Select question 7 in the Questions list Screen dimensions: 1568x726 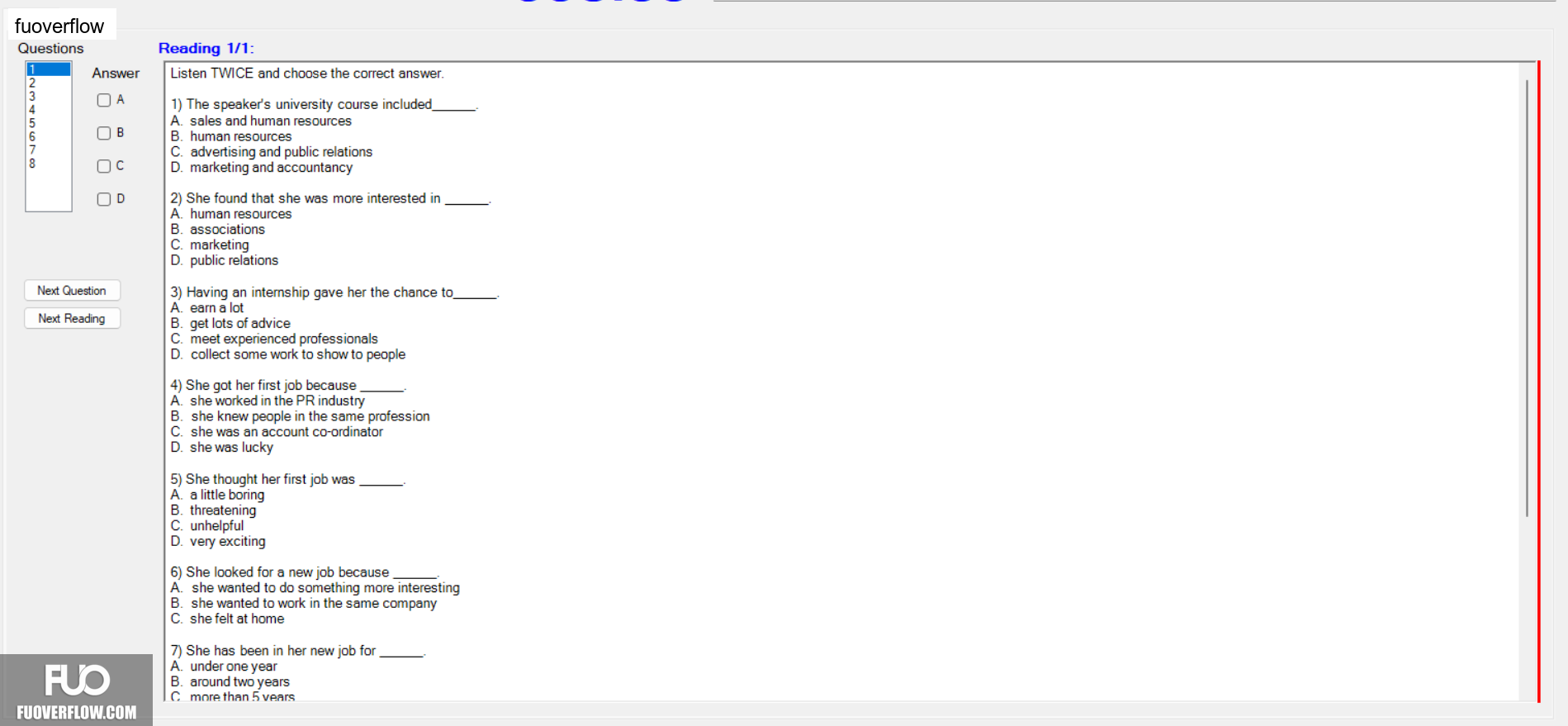49,150
